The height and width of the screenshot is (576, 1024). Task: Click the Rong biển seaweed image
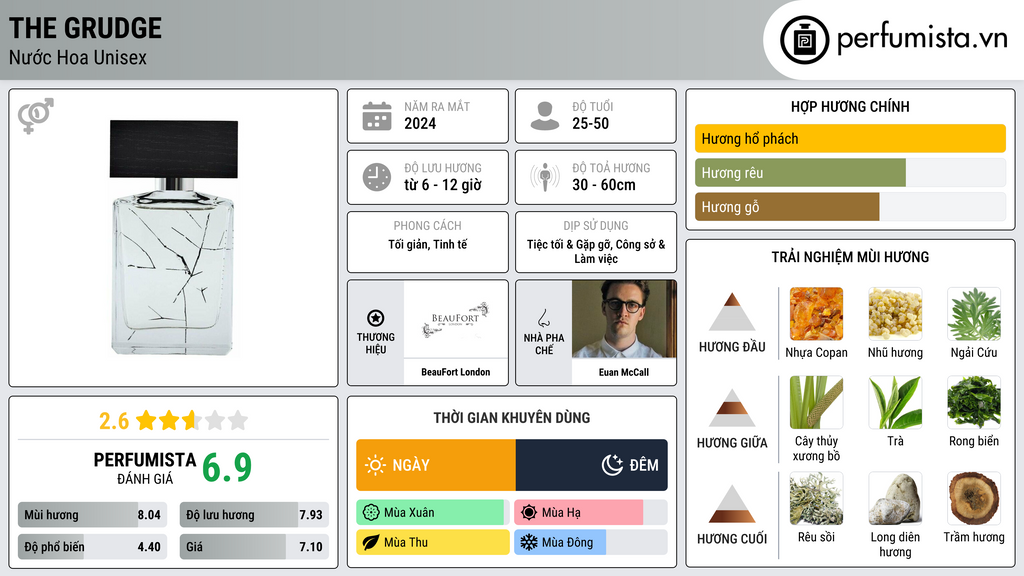click(x=974, y=402)
